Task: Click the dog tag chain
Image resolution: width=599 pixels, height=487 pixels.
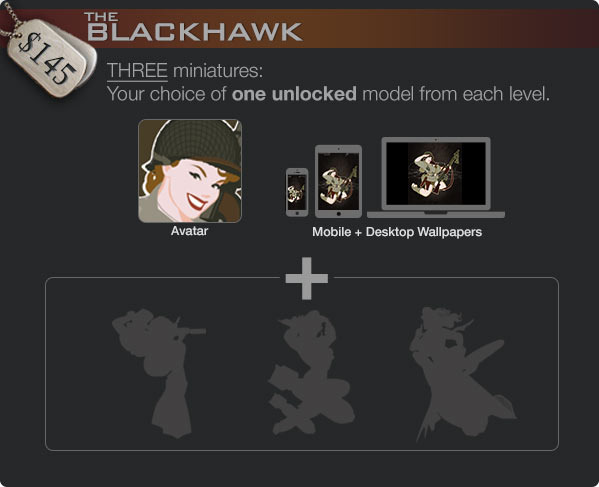Action: pos(10,19)
